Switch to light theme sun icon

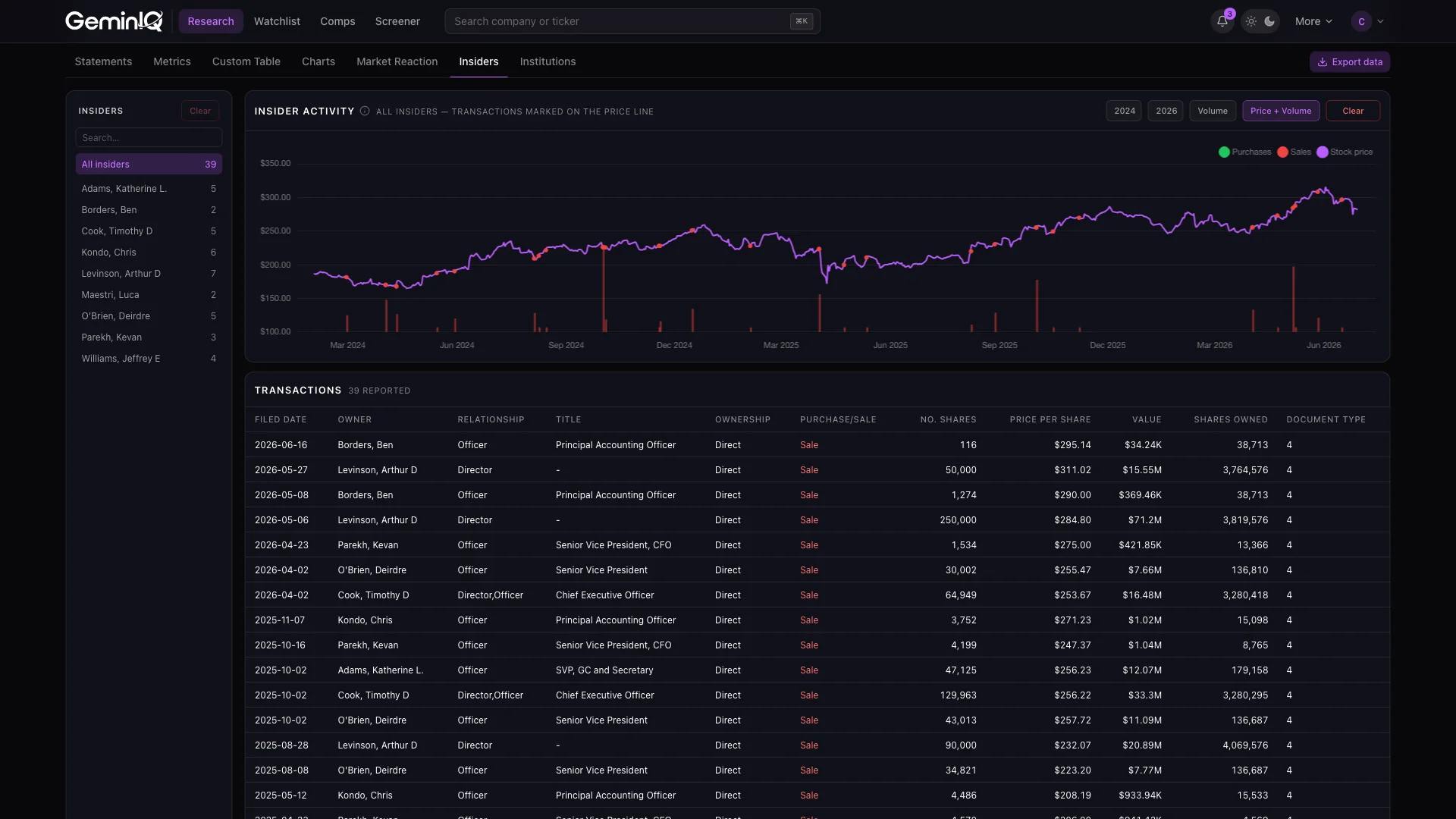pyautogui.click(x=1251, y=21)
